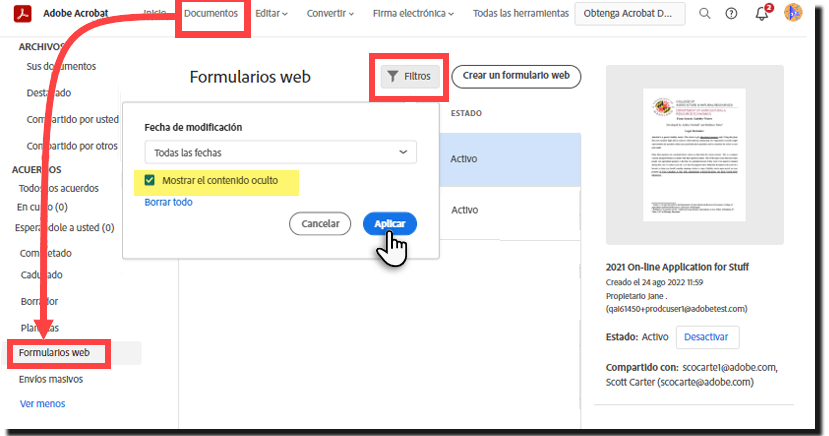
Task: Click the Cancelar button
Action: [320, 224]
